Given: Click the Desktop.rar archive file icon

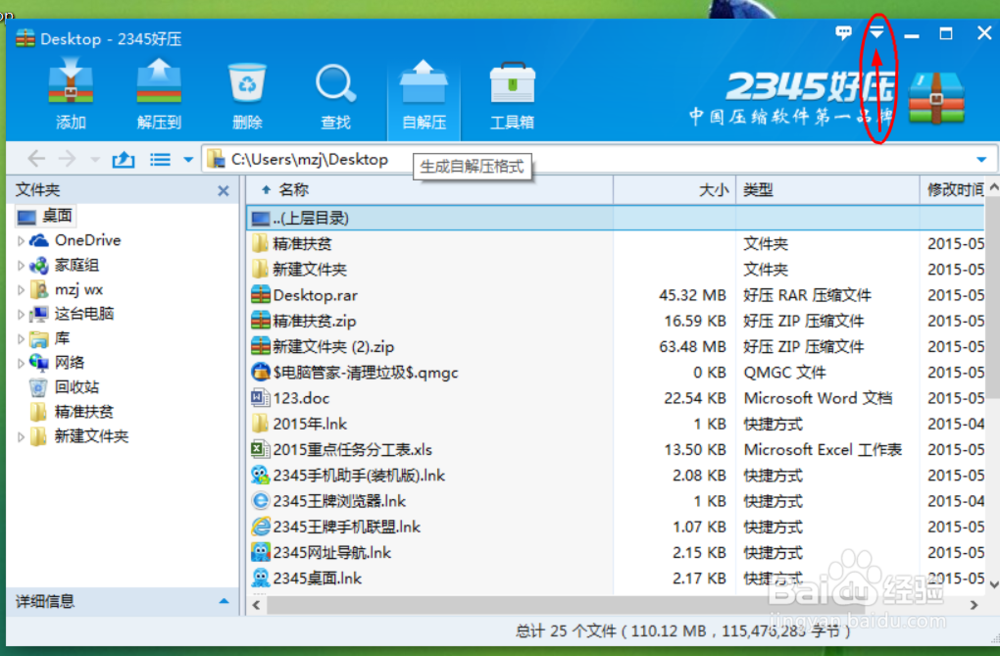Looking at the screenshot, I should [260, 295].
